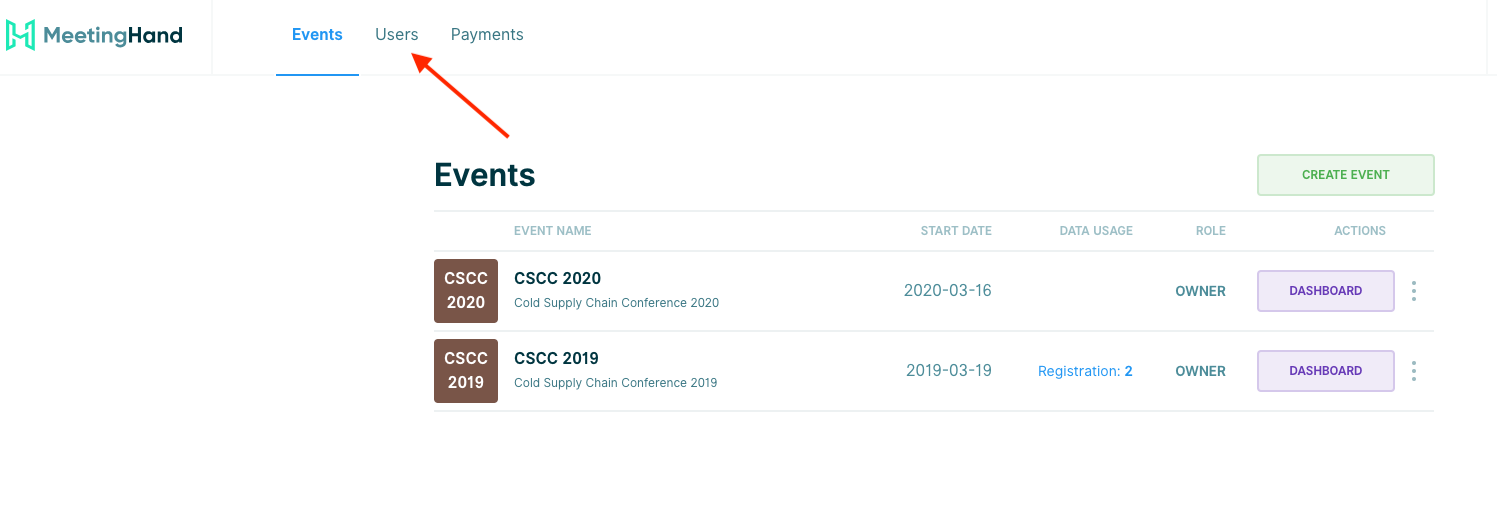
Task: Click the Registration: 2 data usage link
Action: point(1085,371)
